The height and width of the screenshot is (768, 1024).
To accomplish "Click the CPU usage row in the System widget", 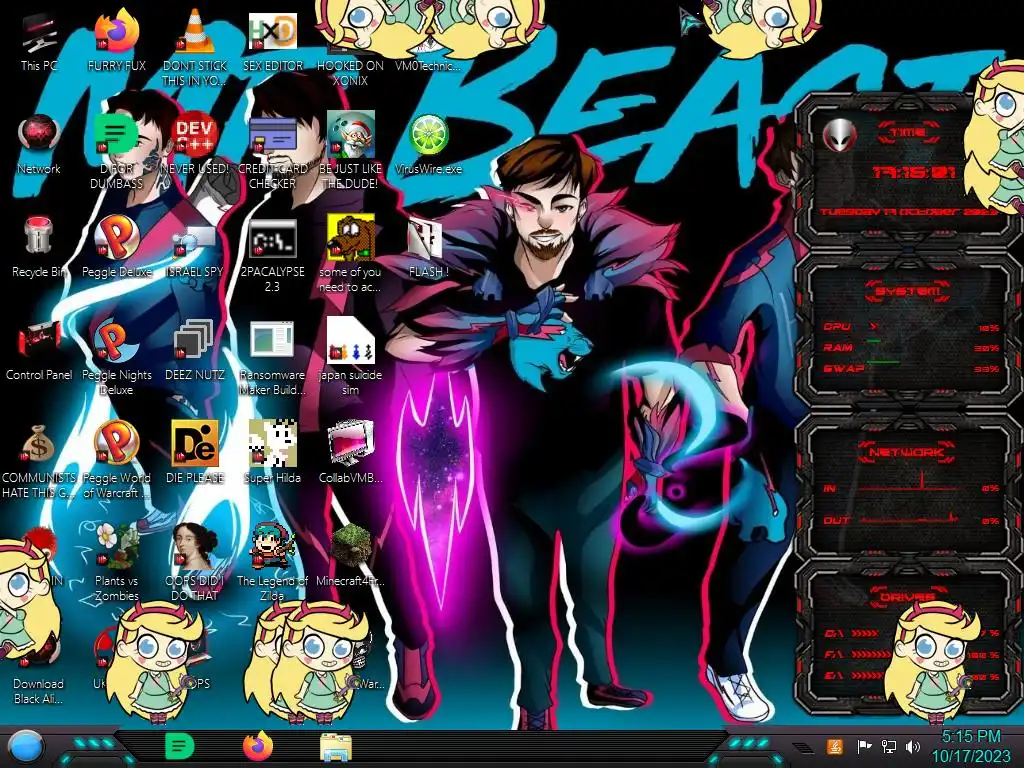I will click(911, 327).
